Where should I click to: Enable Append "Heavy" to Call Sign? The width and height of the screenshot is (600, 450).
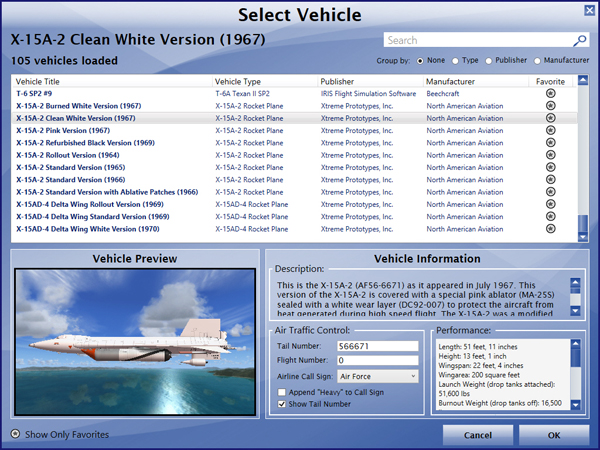[282, 392]
